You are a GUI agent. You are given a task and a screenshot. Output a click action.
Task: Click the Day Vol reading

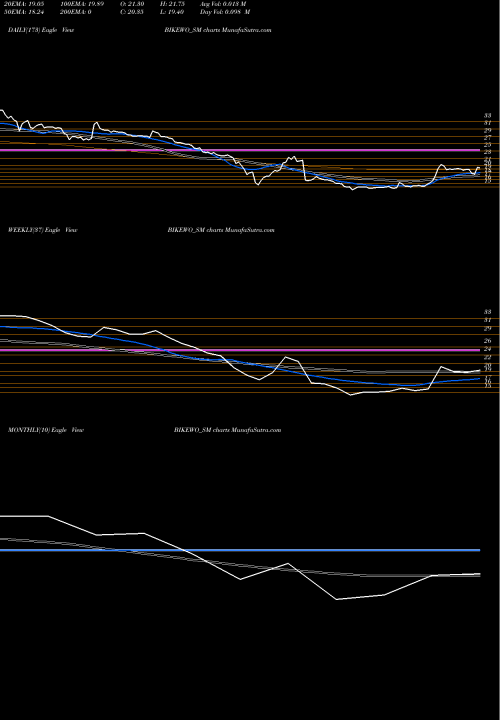pyautogui.click(x=225, y=12)
